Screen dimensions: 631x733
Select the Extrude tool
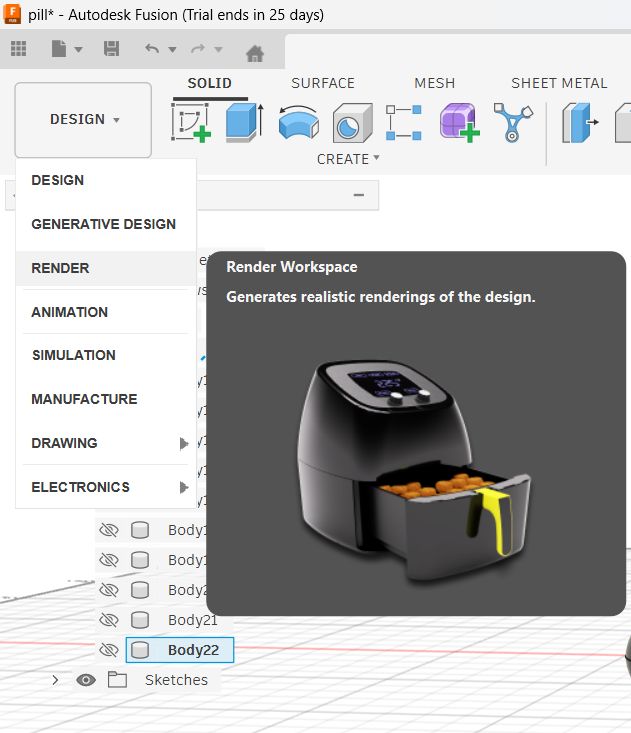click(244, 122)
